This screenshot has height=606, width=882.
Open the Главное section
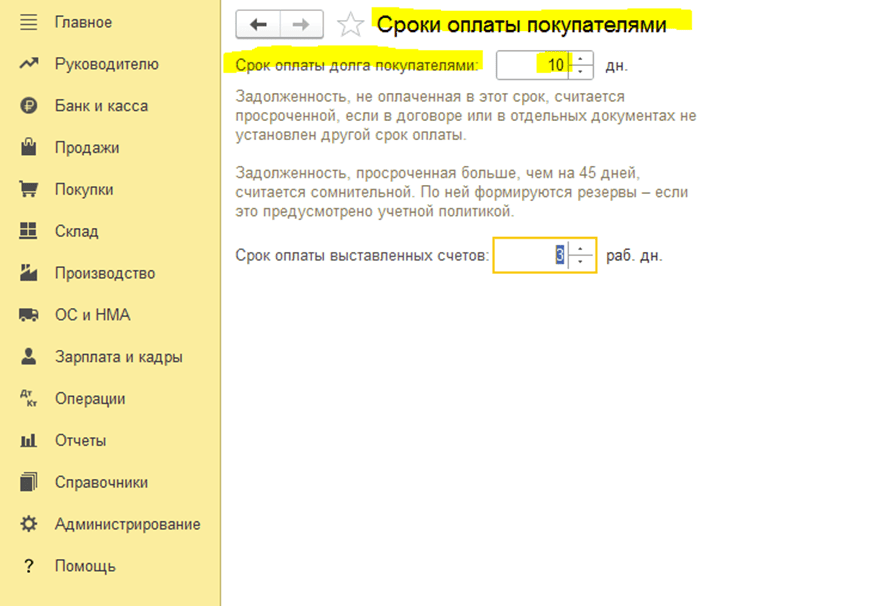83,23
